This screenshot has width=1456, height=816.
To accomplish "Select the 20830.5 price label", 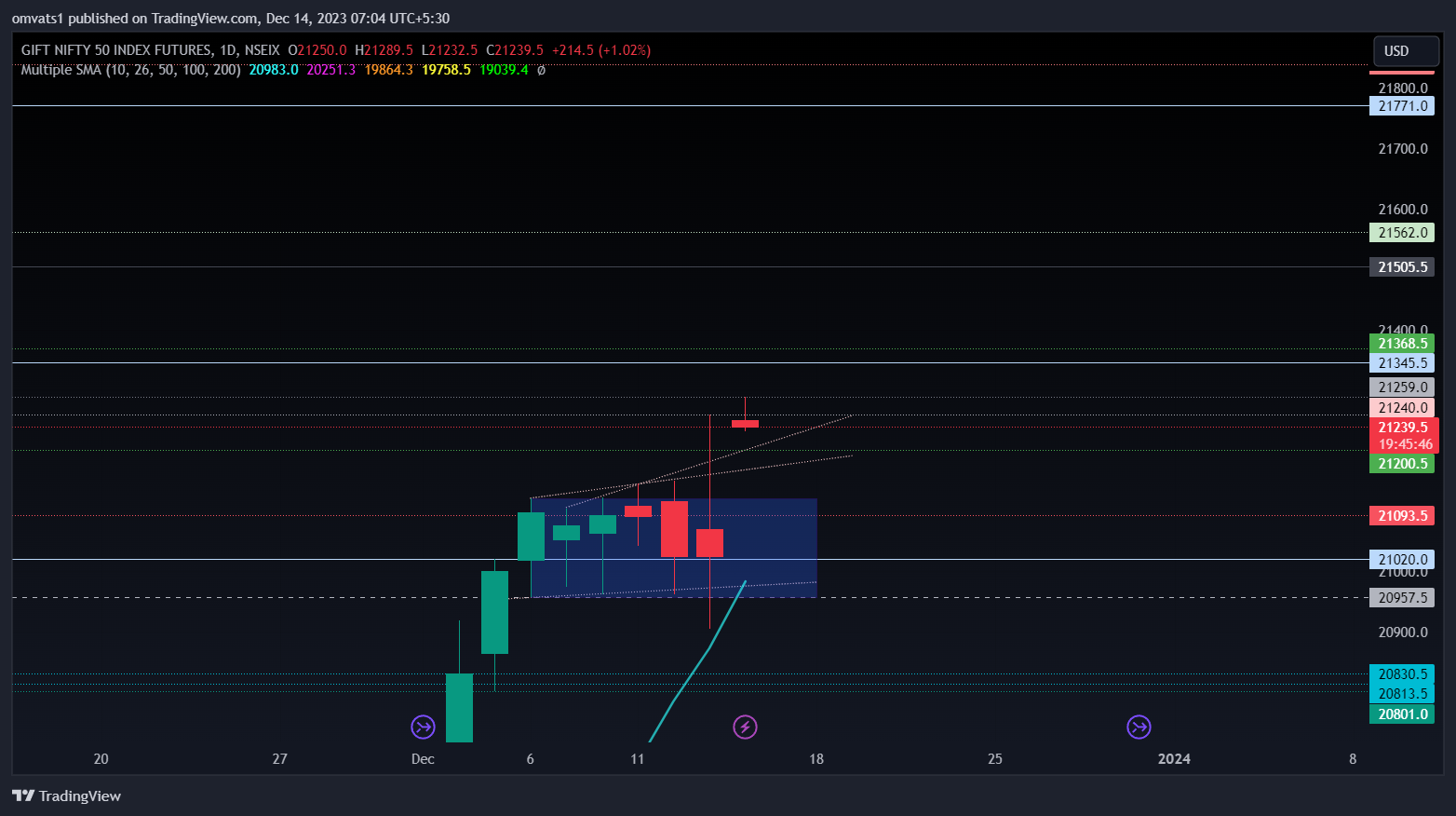I will (x=1402, y=674).
